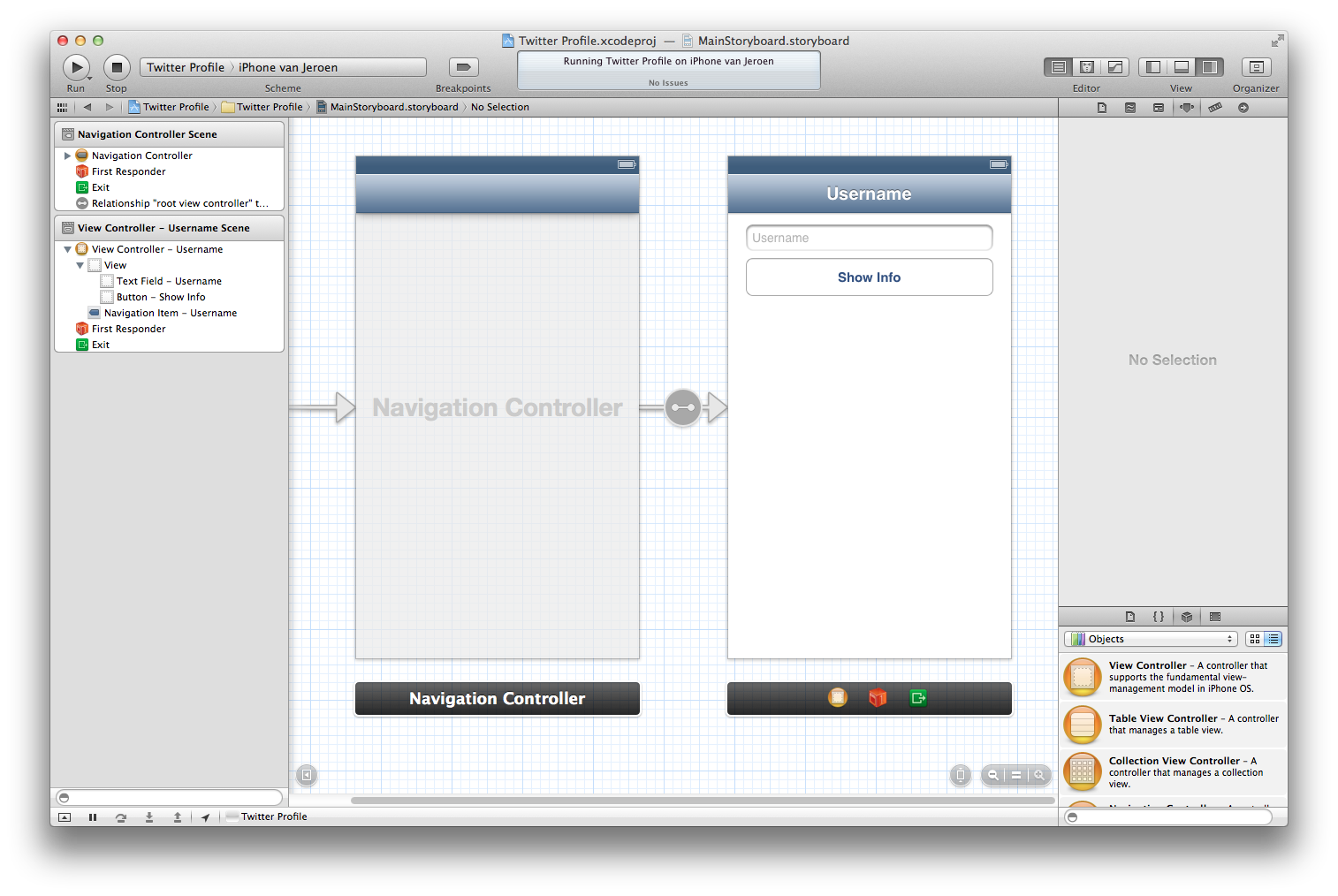Open the Identity inspector tab

(x=1159, y=108)
